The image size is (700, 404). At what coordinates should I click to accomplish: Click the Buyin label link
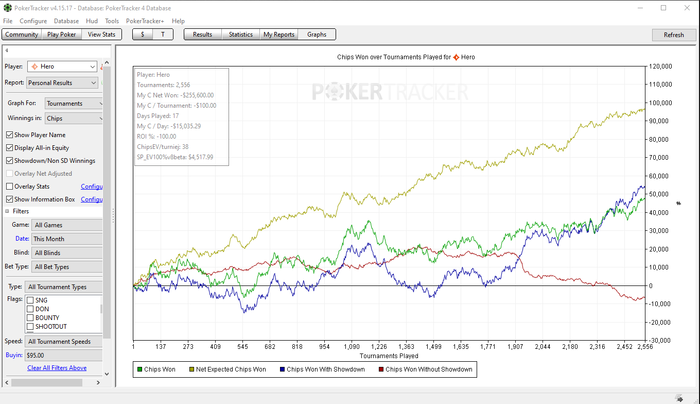point(14,355)
